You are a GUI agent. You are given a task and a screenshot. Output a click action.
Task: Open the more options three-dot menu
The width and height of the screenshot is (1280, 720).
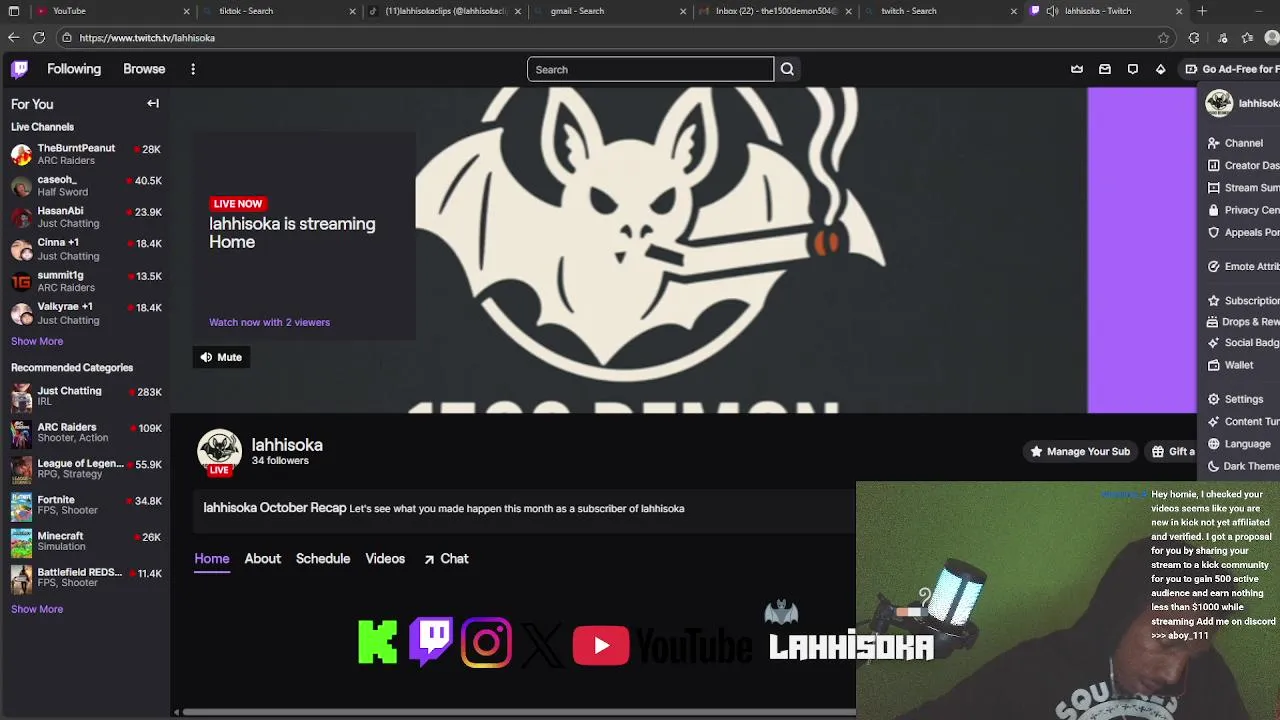(x=193, y=69)
